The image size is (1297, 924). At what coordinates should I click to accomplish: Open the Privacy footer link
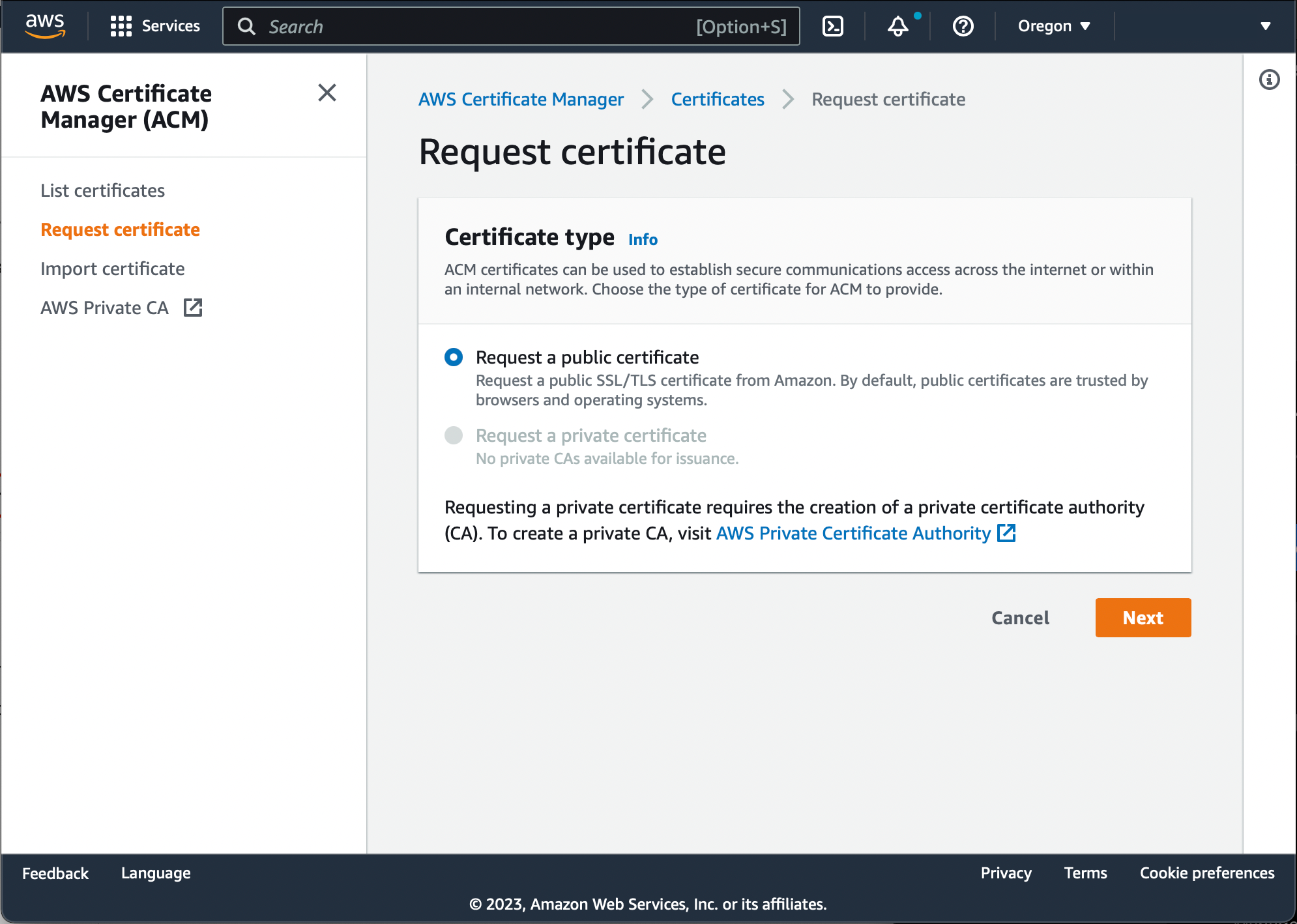point(1006,873)
